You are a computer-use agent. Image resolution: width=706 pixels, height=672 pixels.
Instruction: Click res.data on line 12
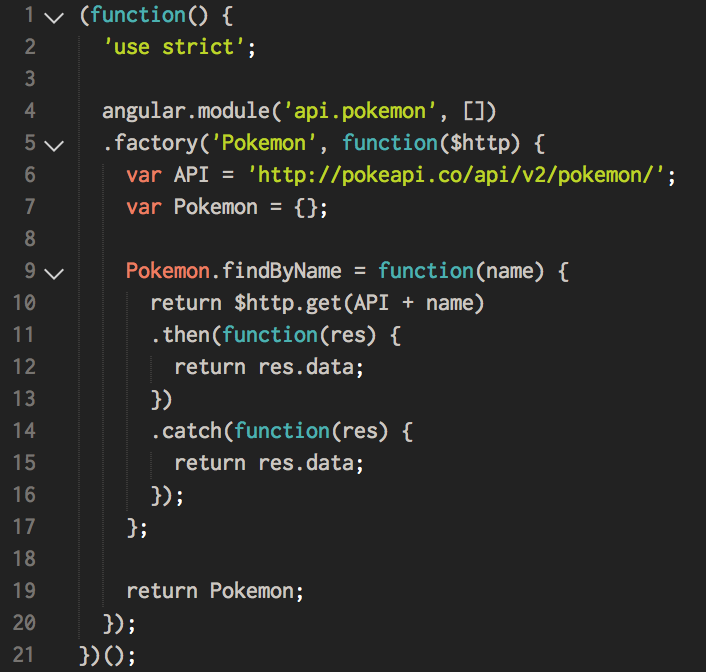306,367
